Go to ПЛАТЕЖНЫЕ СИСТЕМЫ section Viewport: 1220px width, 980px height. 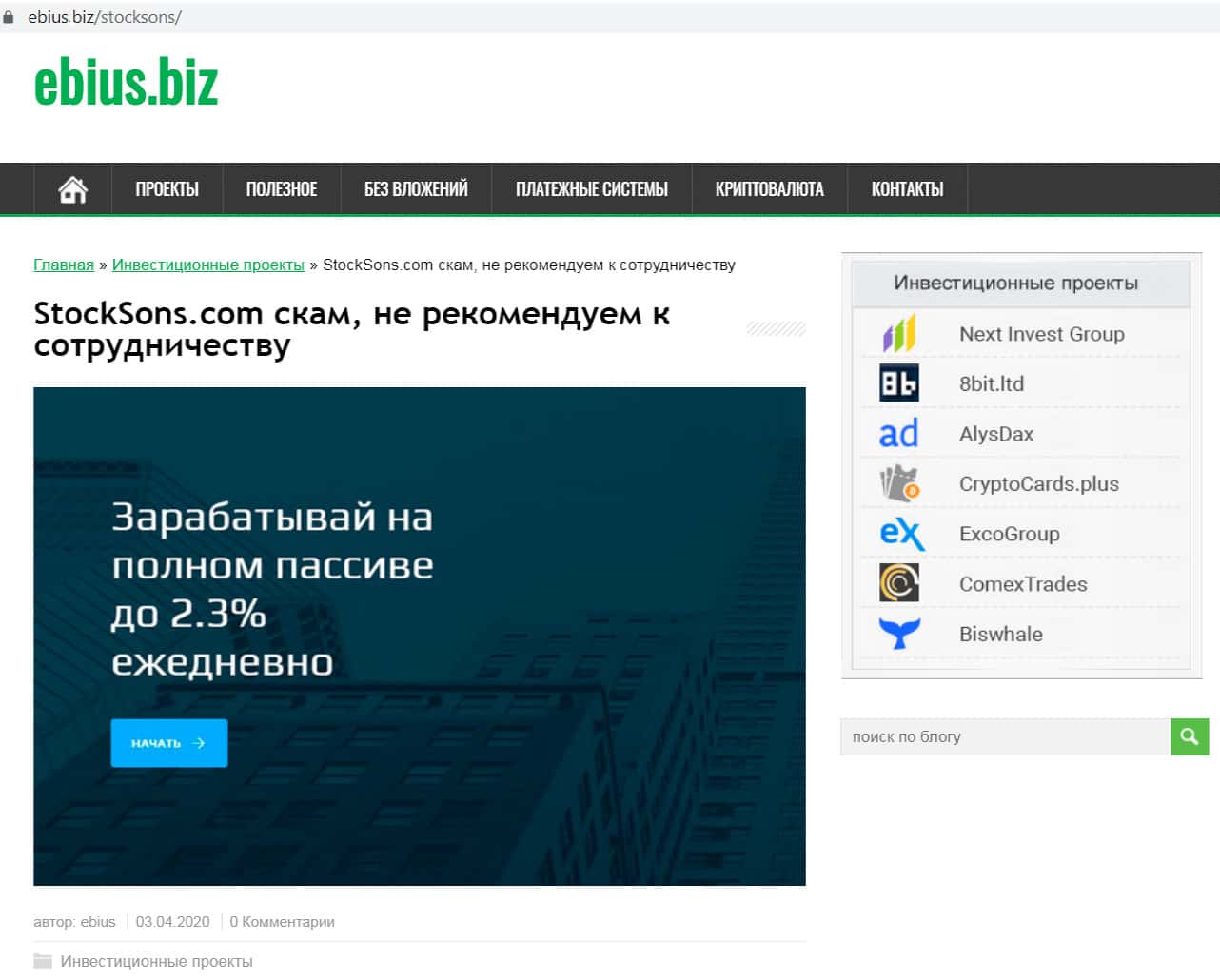(591, 189)
